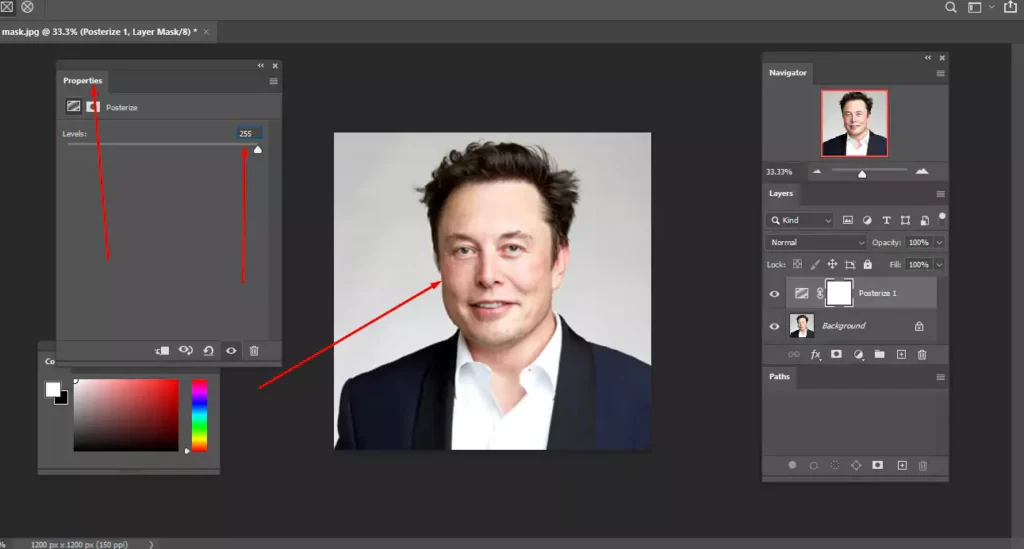
Task: Expand workspace options chevron at top right
Action: click(991, 7)
